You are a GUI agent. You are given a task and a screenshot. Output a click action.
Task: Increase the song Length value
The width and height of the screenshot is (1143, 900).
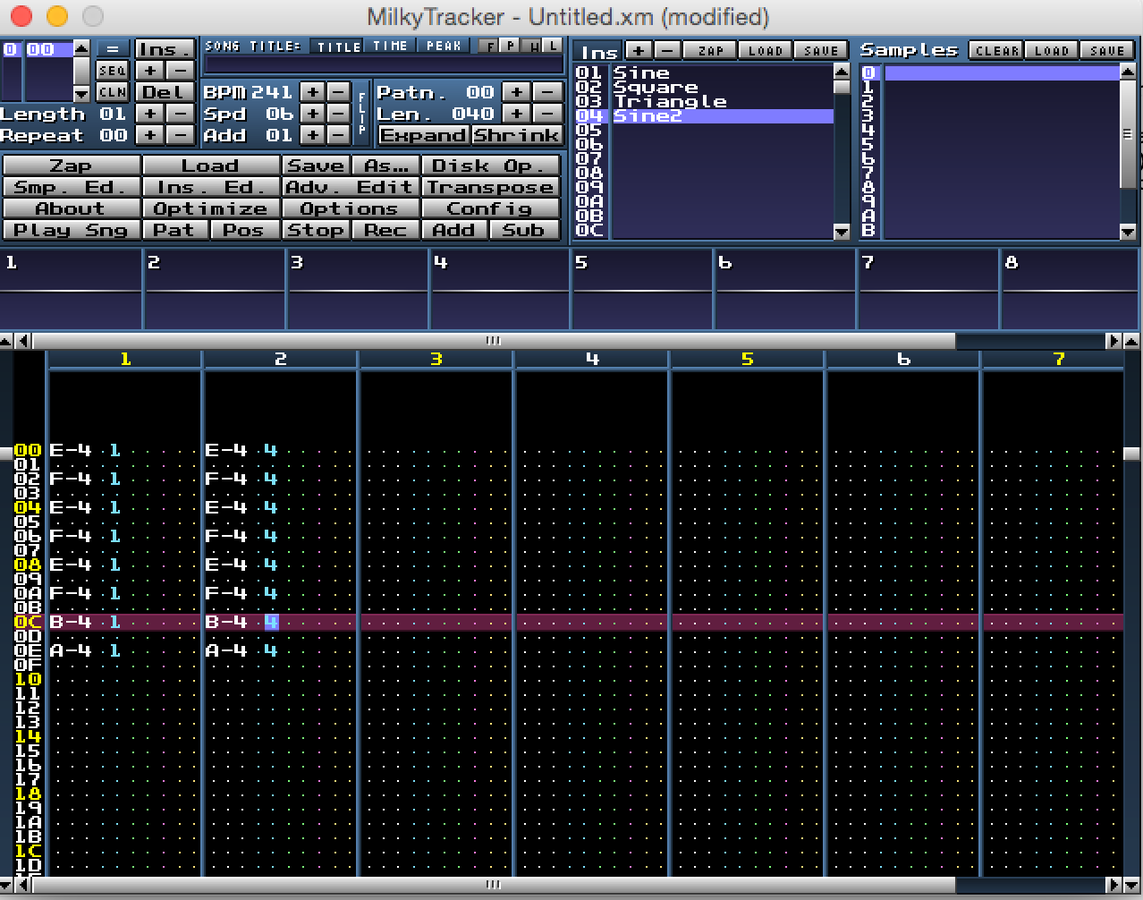(x=149, y=114)
